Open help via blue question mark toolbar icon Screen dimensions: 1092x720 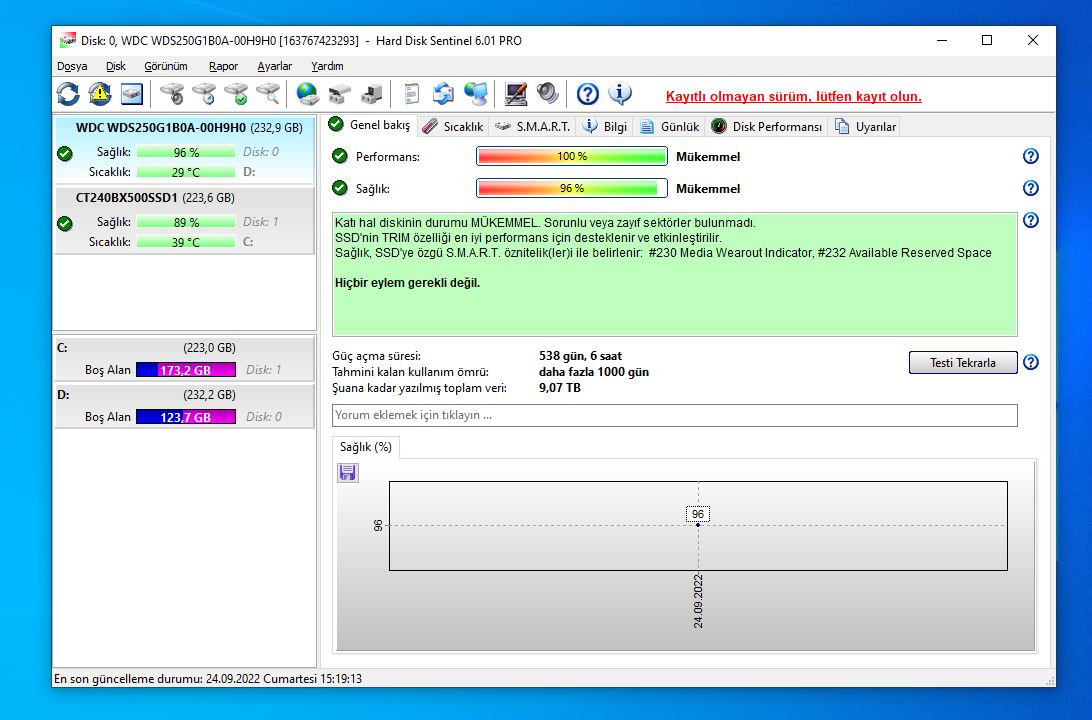point(588,94)
